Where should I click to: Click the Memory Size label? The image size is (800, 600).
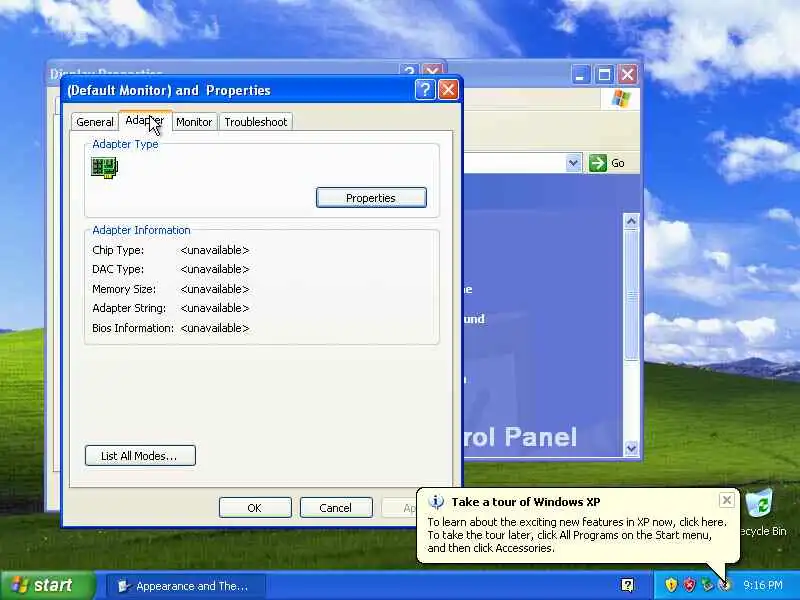[124, 289]
